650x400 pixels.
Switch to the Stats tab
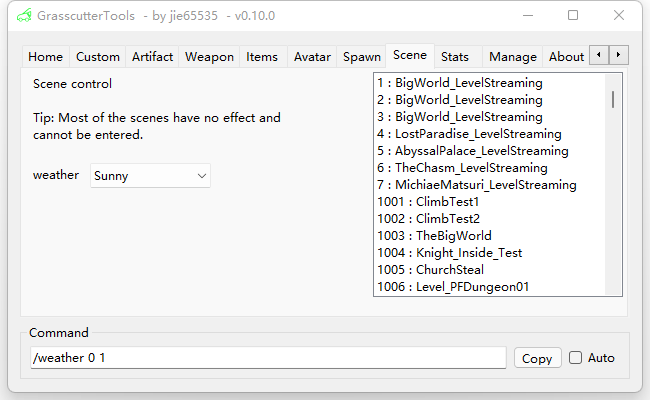click(455, 57)
